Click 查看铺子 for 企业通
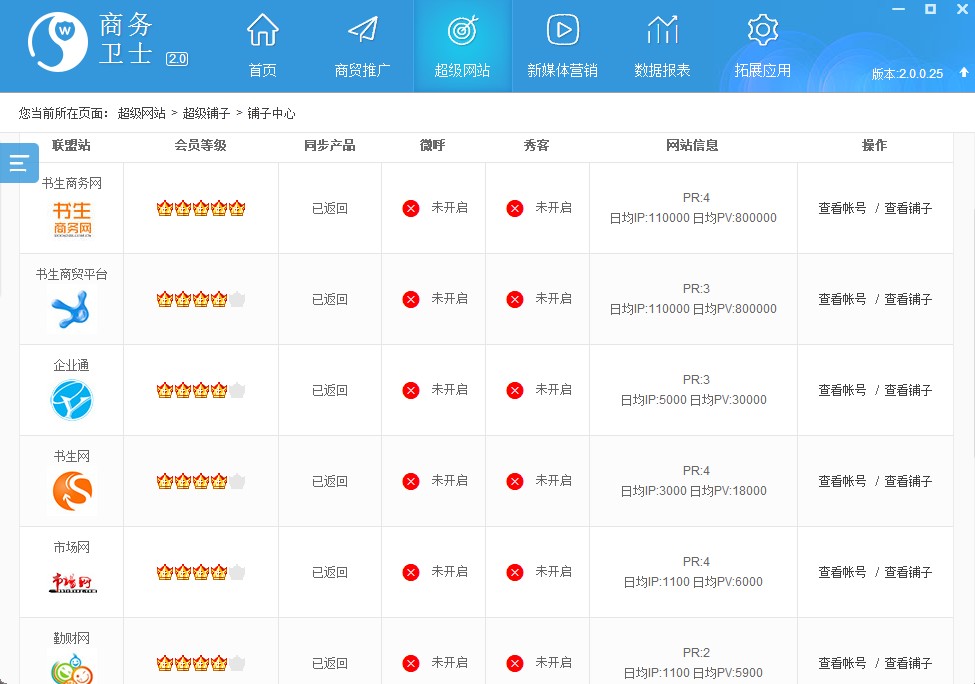Image resolution: width=975 pixels, height=684 pixels. point(908,390)
